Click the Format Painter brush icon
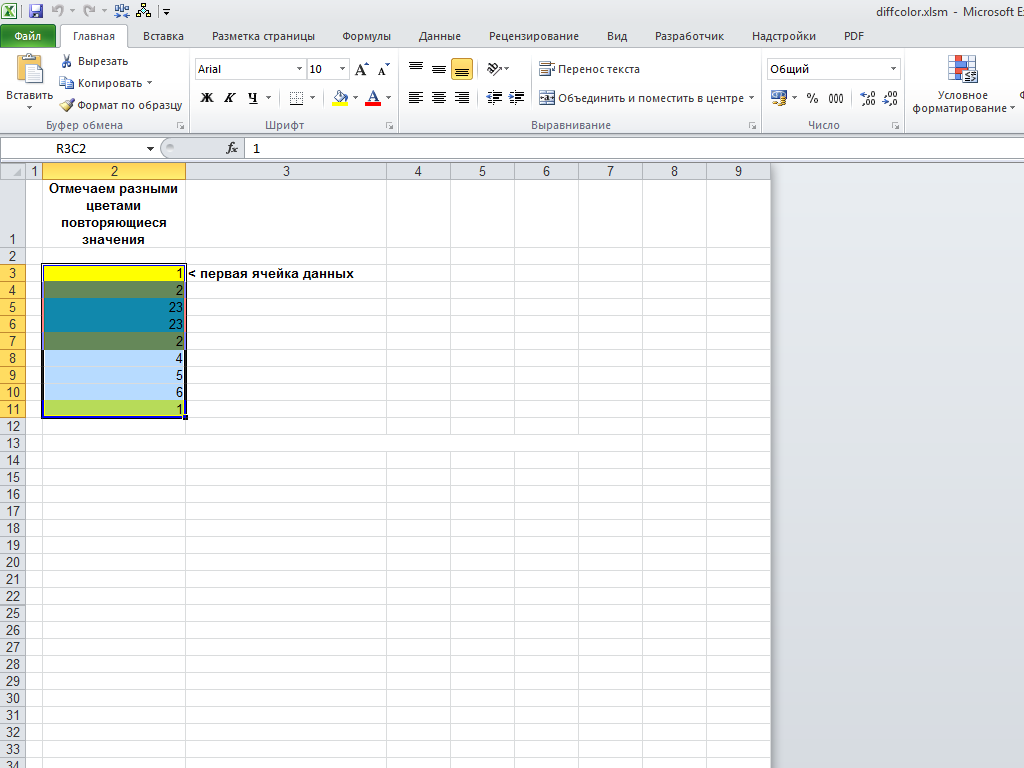1024x768 pixels. click(x=67, y=104)
